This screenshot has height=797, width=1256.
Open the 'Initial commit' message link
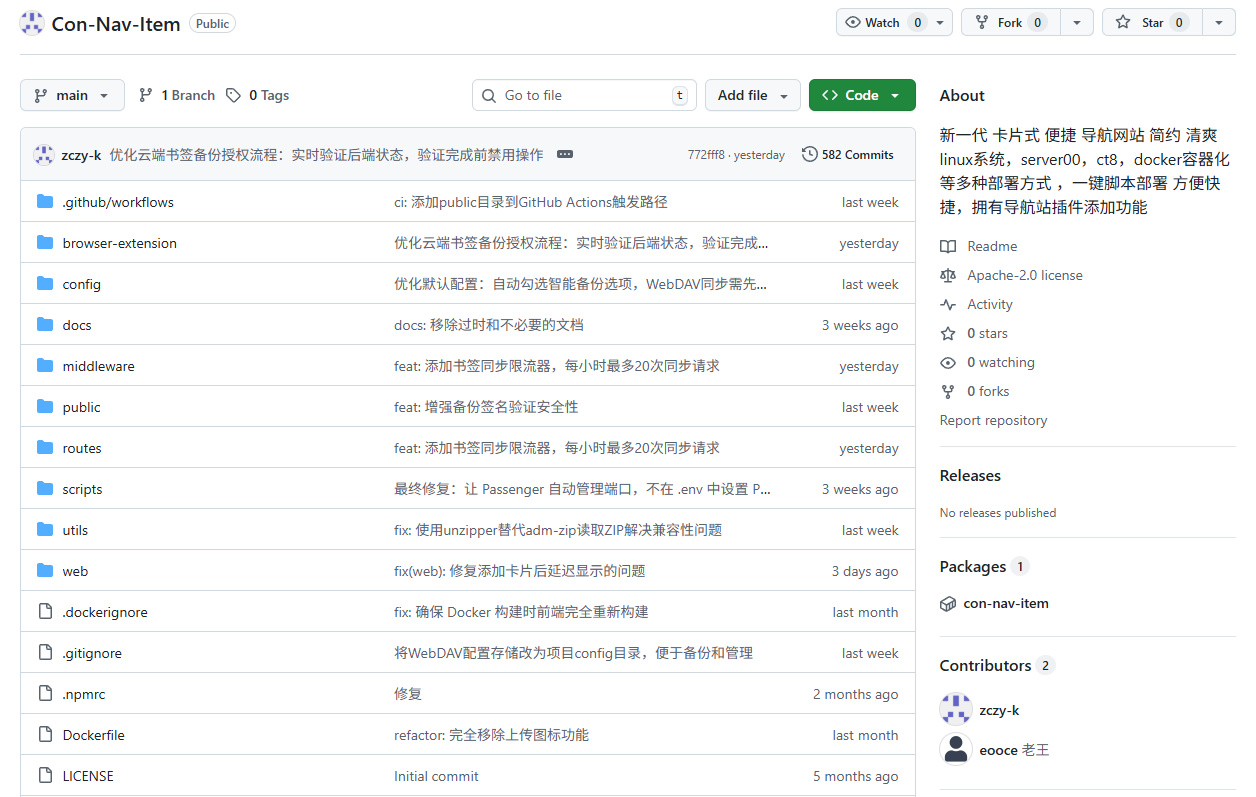(x=436, y=776)
